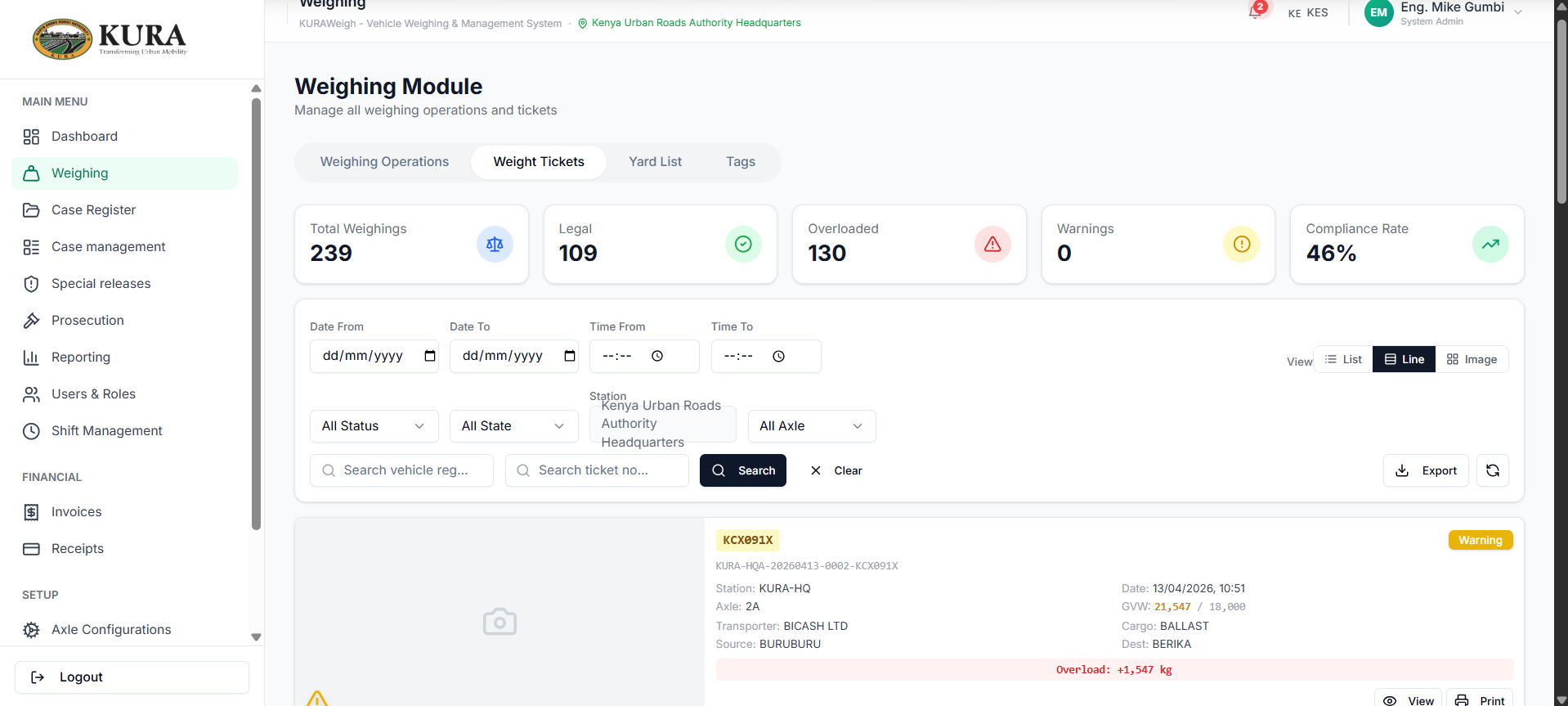Open Receipts under Financial
The width and height of the screenshot is (1568, 706).
(125, 549)
